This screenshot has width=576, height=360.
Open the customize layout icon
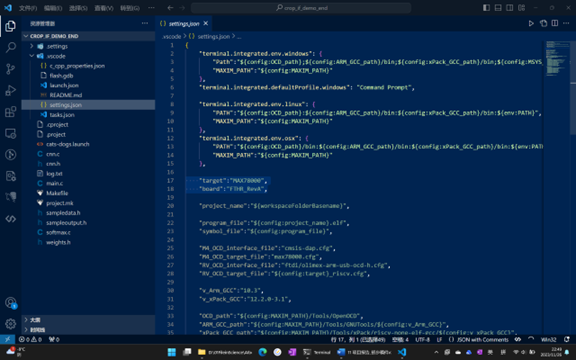tap(521, 8)
